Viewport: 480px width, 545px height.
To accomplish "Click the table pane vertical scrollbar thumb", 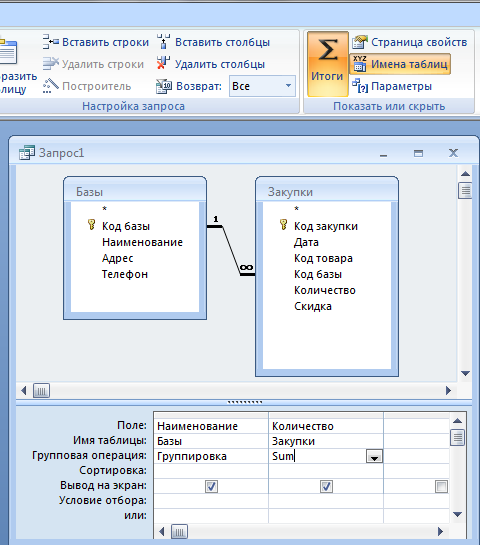I will (465, 190).
